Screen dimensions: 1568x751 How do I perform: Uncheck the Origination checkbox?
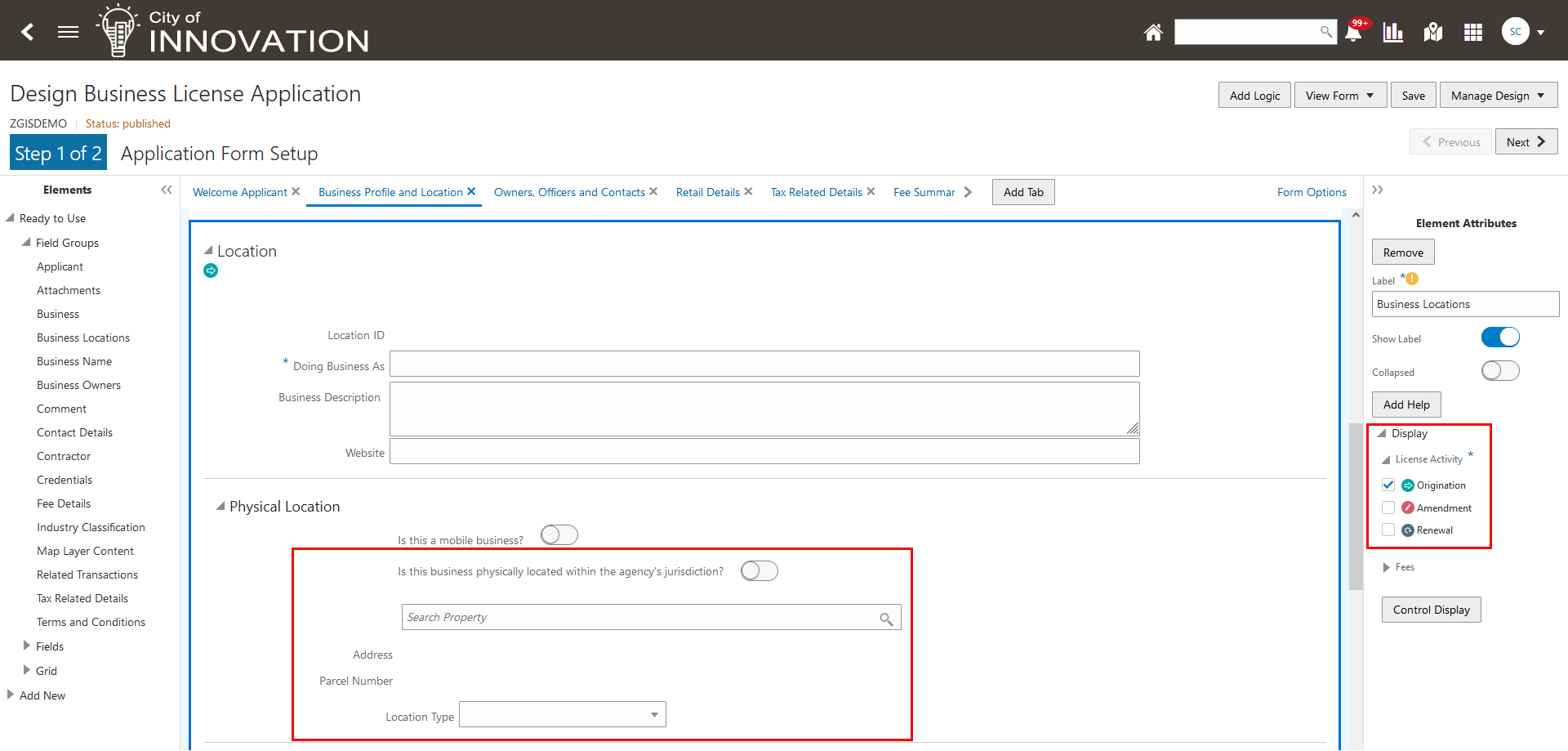[1388, 485]
